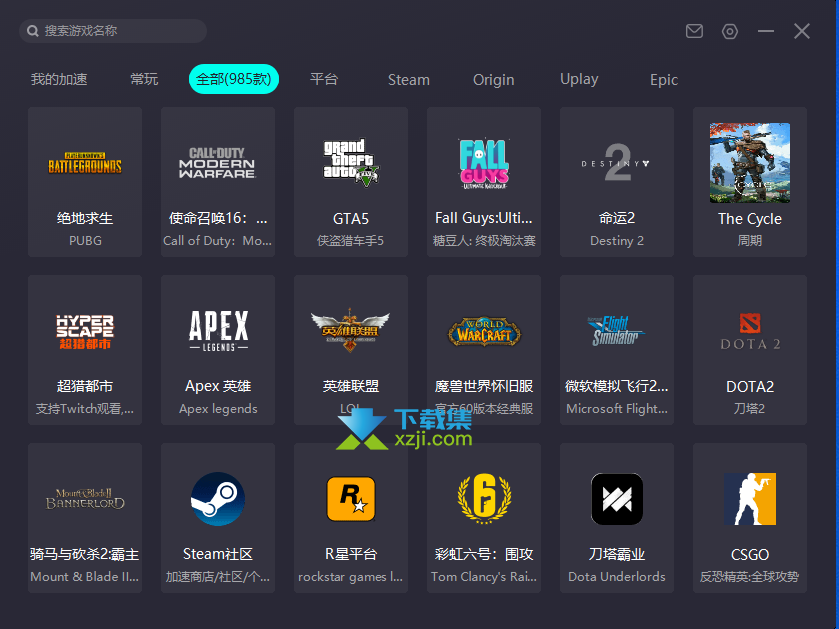Click the 支持Twitch观看,... subtitle

85,409
